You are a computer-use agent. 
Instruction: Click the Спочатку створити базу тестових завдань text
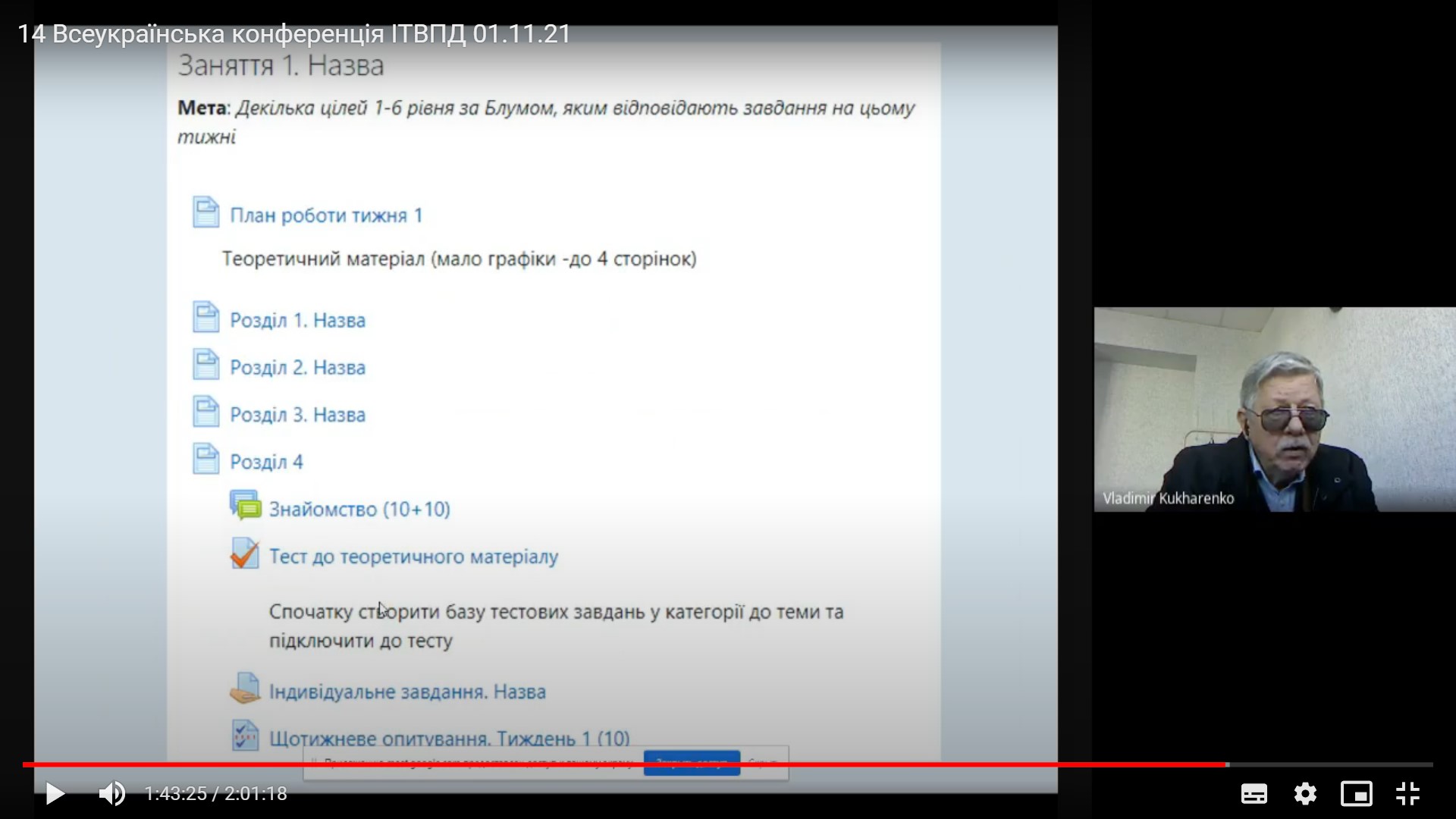click(x=556, y=626)
